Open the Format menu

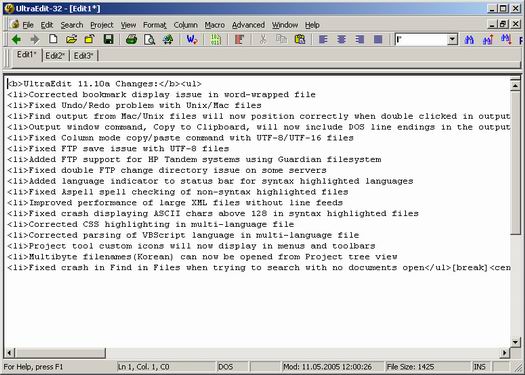(155, 25)
